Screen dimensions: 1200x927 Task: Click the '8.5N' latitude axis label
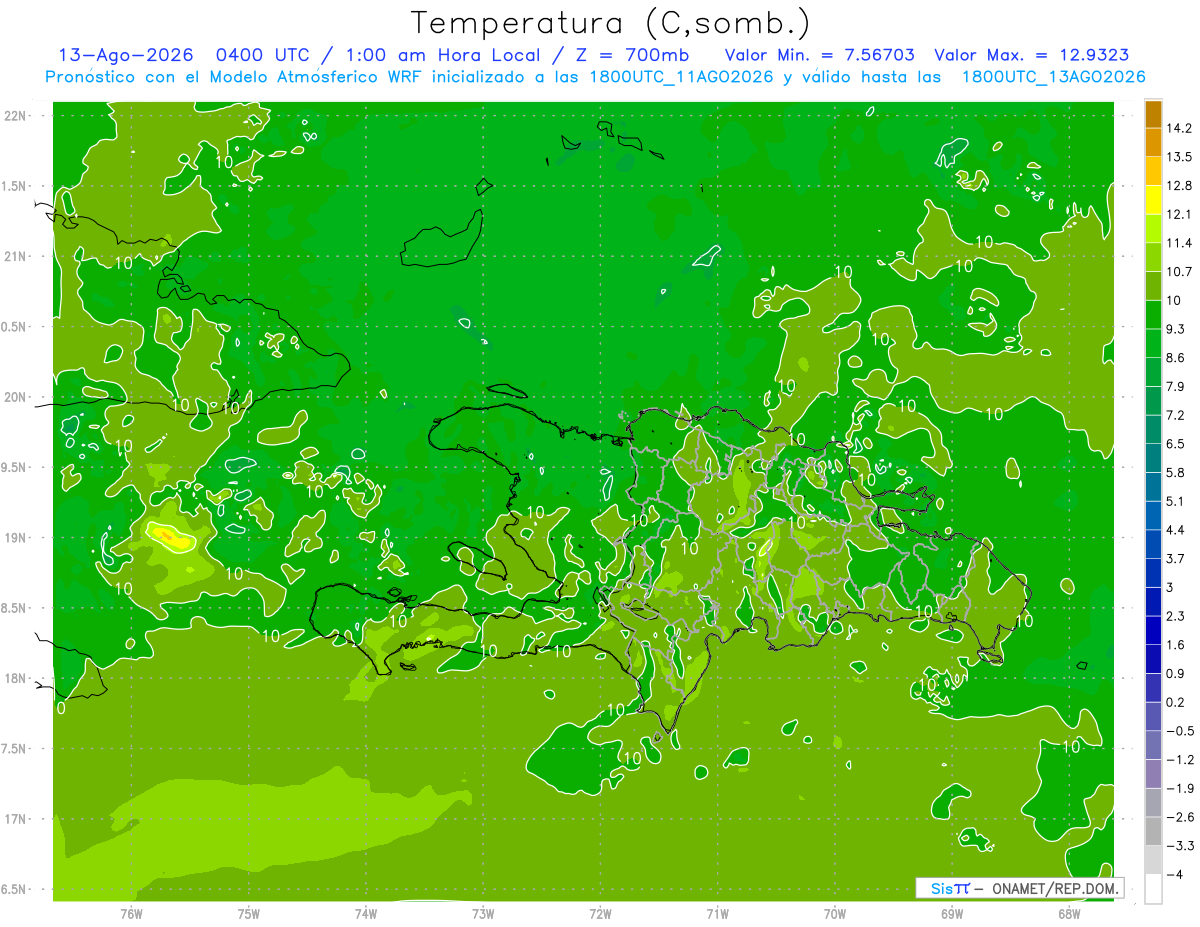(x=15, y=608)
